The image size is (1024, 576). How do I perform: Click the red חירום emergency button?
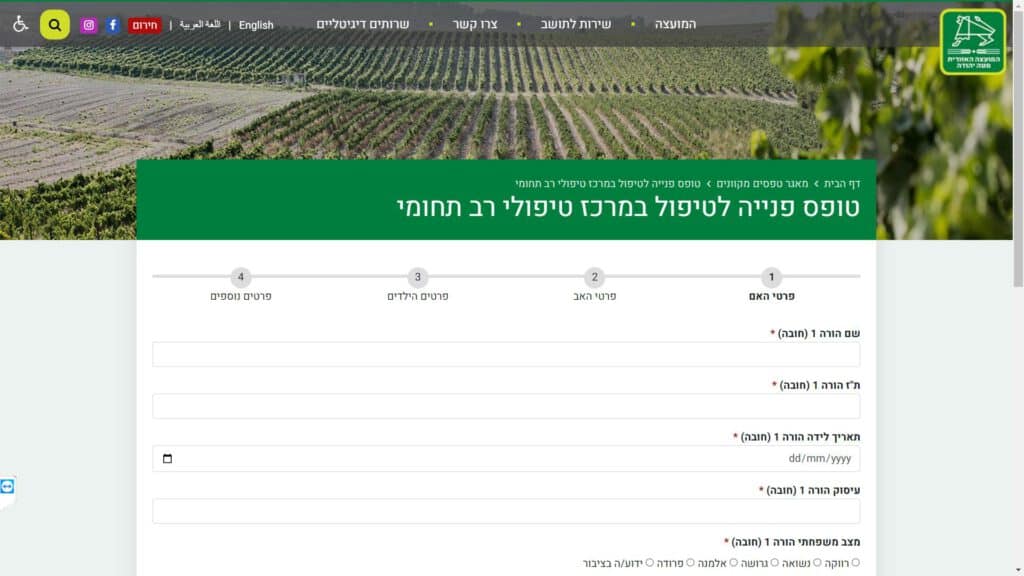146,25
